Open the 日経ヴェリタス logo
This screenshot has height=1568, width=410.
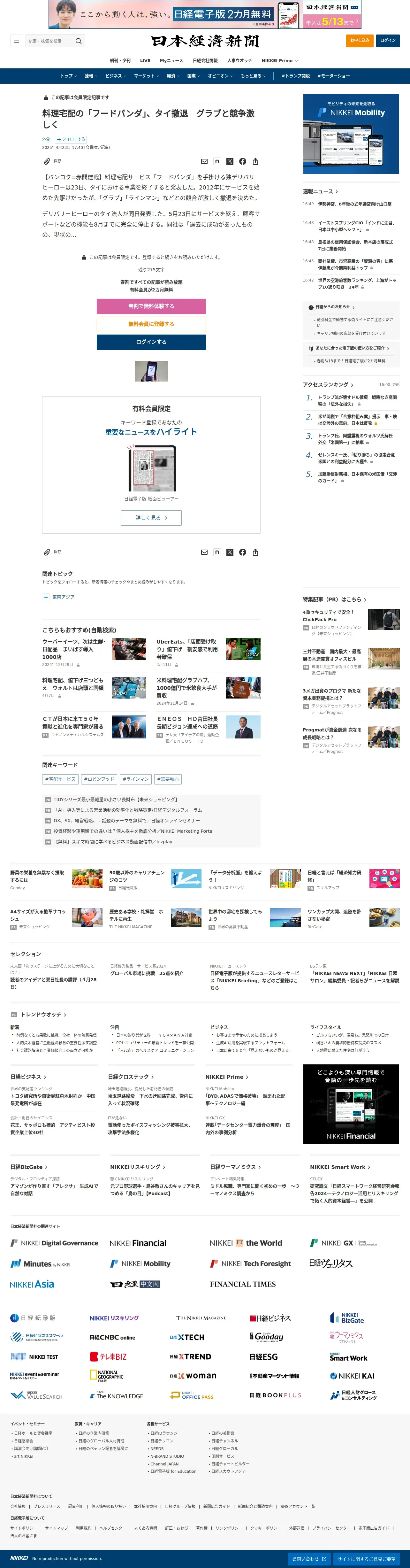[x=331, y=1264]
